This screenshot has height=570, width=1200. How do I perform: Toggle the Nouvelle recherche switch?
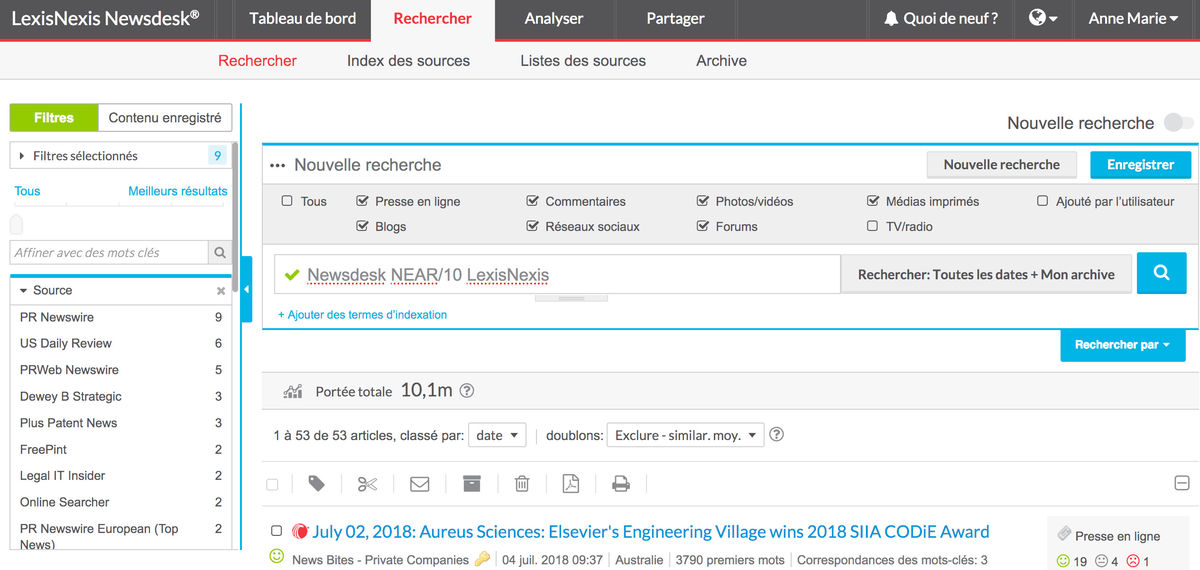pos(1178,123)
